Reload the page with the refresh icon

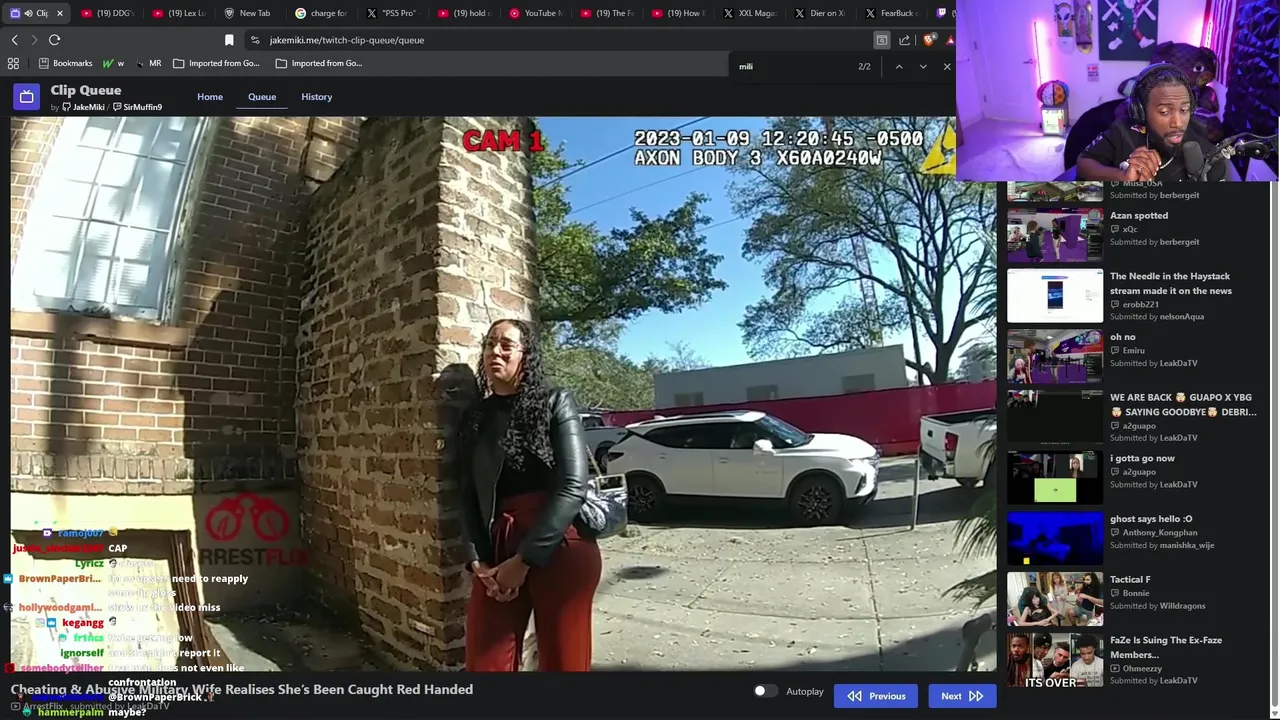(54, 40)
